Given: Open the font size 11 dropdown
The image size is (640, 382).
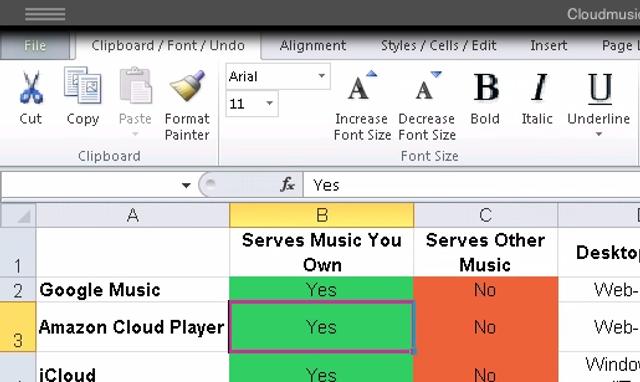Looking at the screenshot, I should [269, 103].
